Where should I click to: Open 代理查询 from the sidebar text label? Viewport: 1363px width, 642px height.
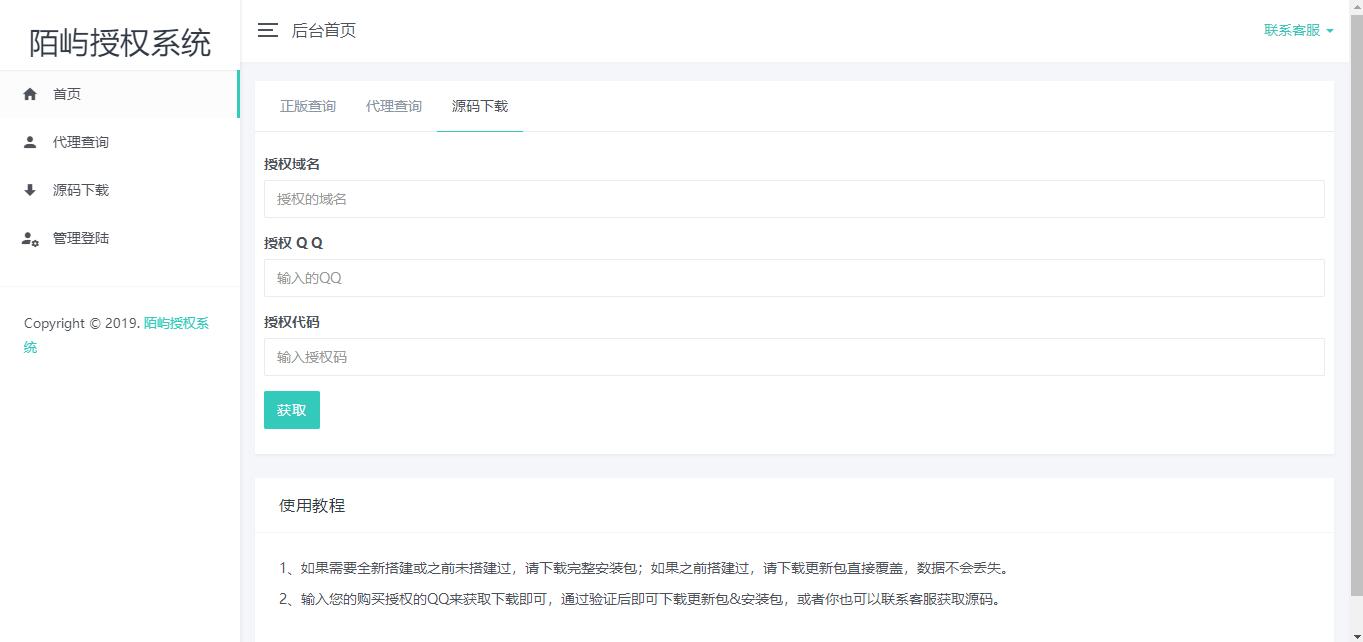[81, 142]
